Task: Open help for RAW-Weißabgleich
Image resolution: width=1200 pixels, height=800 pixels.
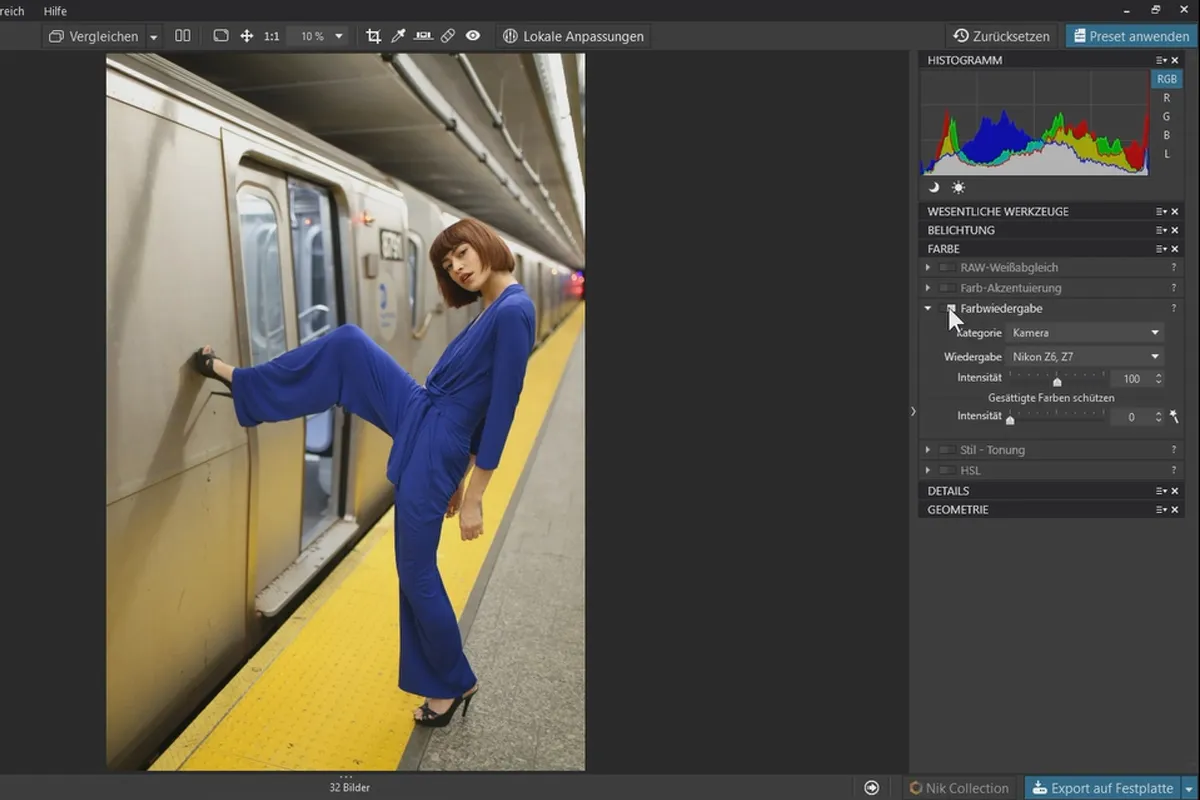Action: [1174, 268]
